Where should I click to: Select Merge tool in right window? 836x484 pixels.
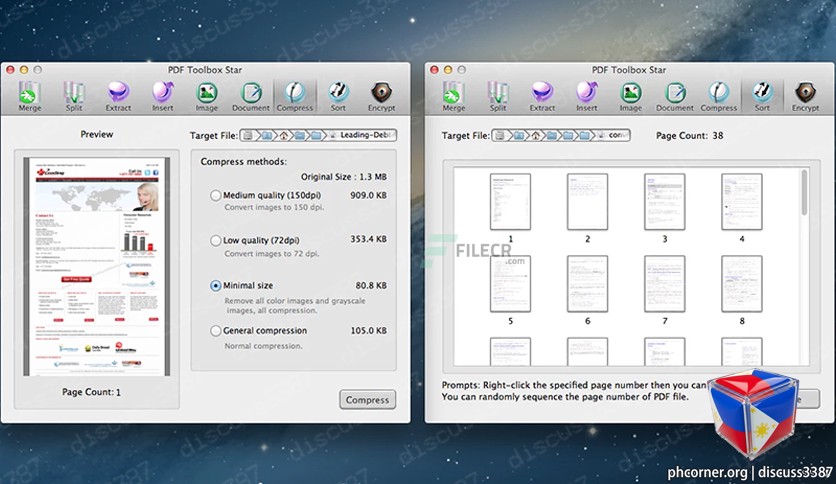point(453,96)
